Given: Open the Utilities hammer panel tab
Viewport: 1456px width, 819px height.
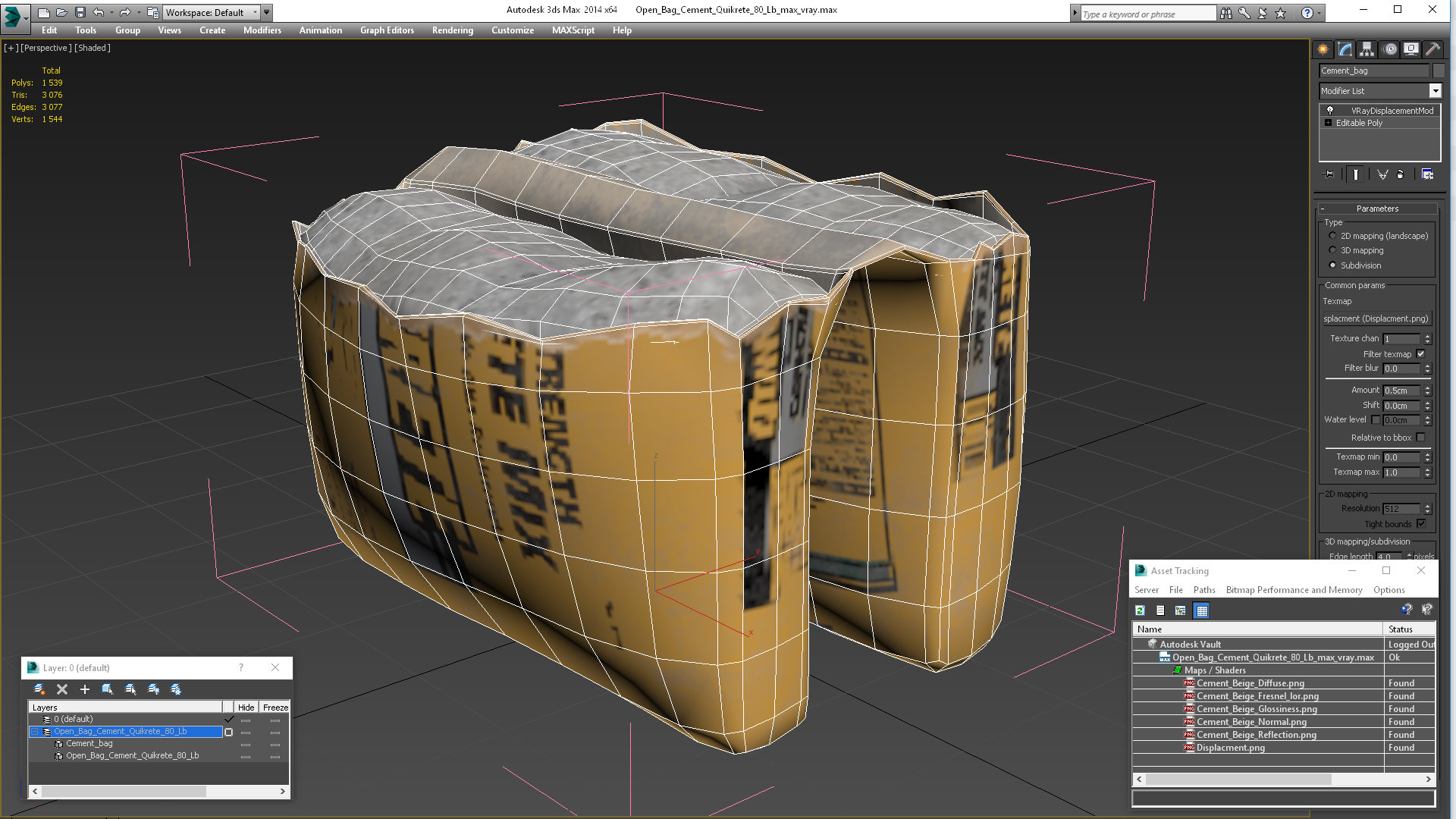Looking at the screenshot, I should click(x=1432, y=49).
